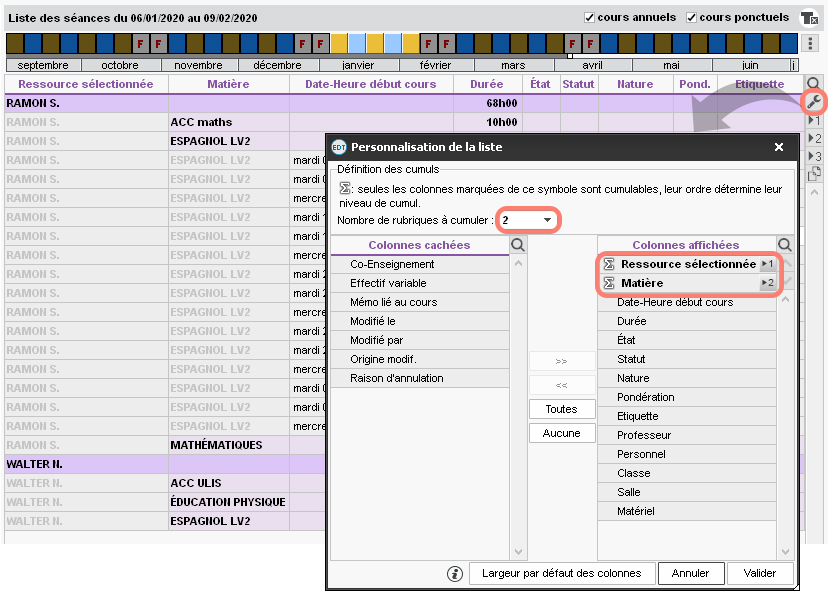Click the scroll-down arrow of Colonnes affichées list
Image resolution: width=837 pixels, height=602 pixels.
785,552
